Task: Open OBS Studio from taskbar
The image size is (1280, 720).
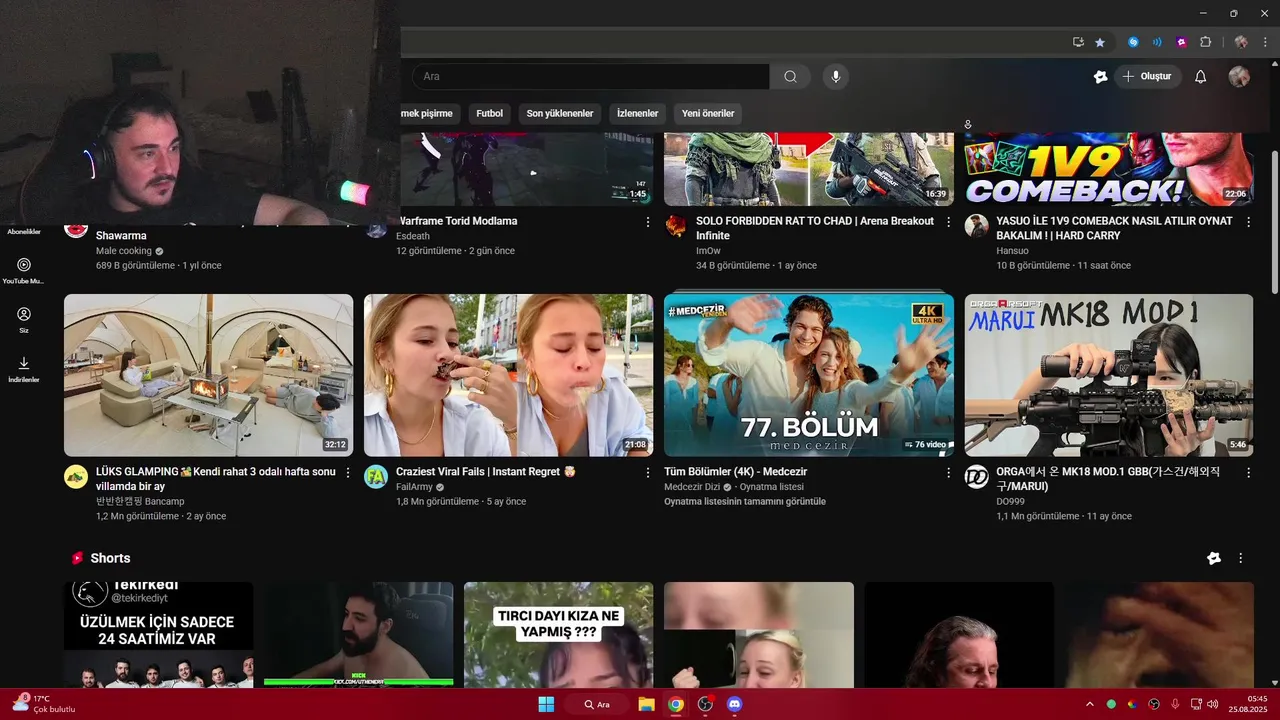Action: [705, 704]
